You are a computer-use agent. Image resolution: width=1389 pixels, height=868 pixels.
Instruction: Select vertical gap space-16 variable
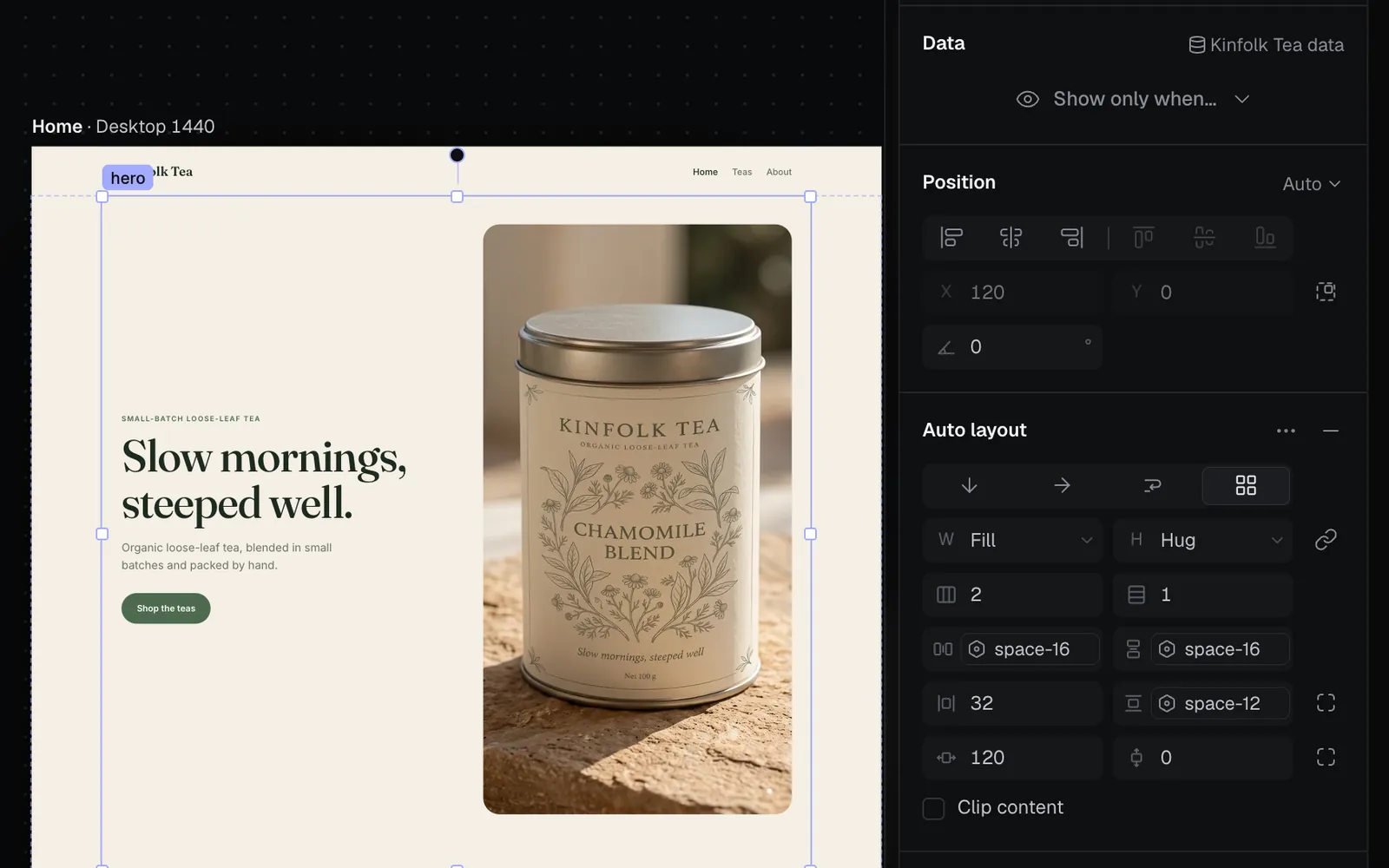pyautogui.click(x=1221, y=649)
